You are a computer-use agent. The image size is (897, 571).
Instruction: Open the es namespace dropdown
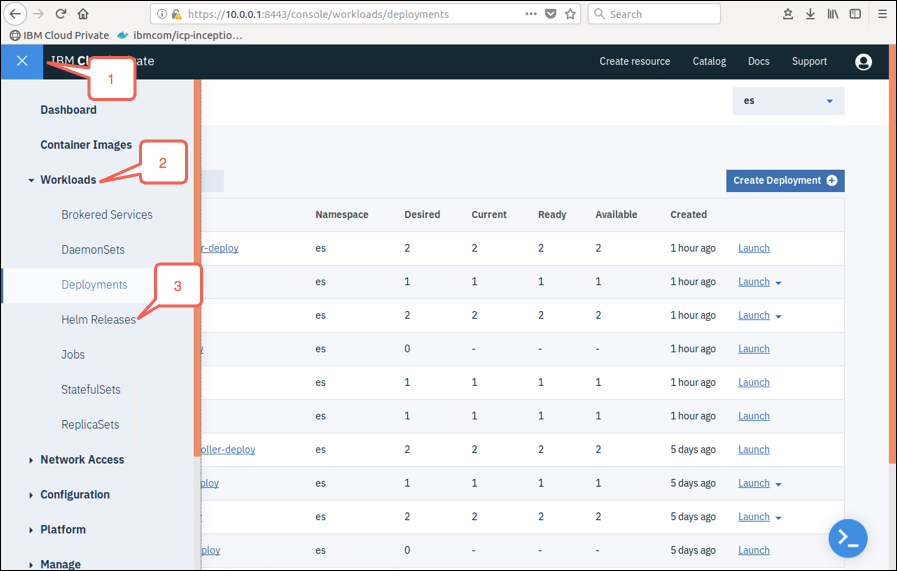tap(788, 101)
